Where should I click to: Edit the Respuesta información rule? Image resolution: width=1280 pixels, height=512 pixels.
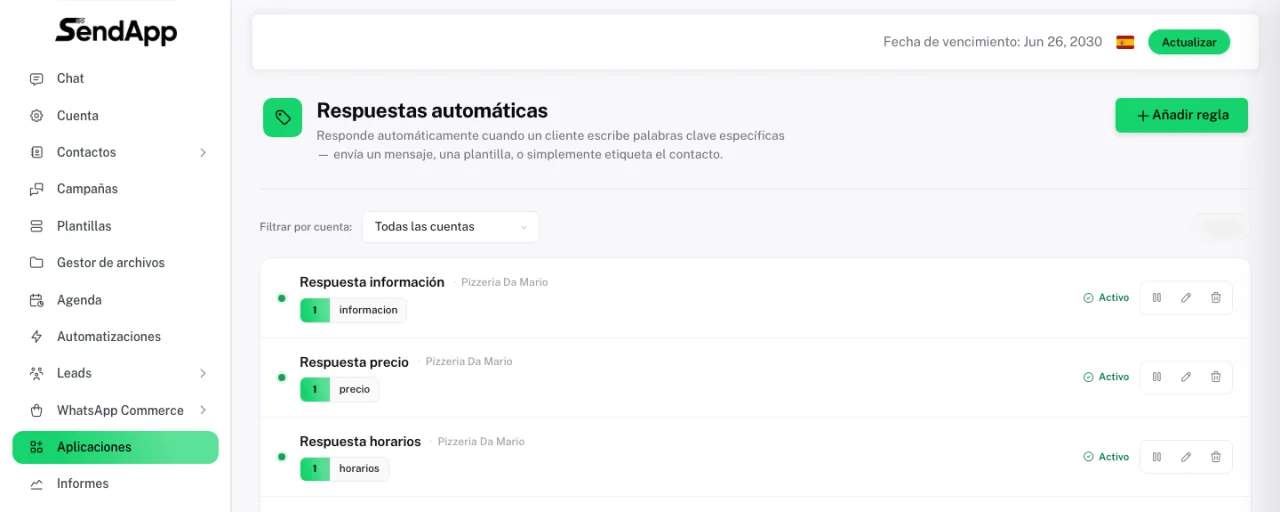(1186, 298)
